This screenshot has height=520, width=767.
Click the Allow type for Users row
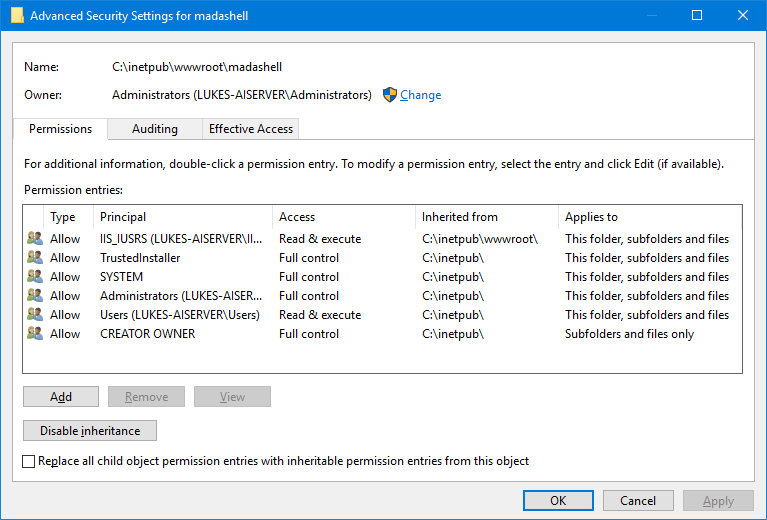pos(65,315)
